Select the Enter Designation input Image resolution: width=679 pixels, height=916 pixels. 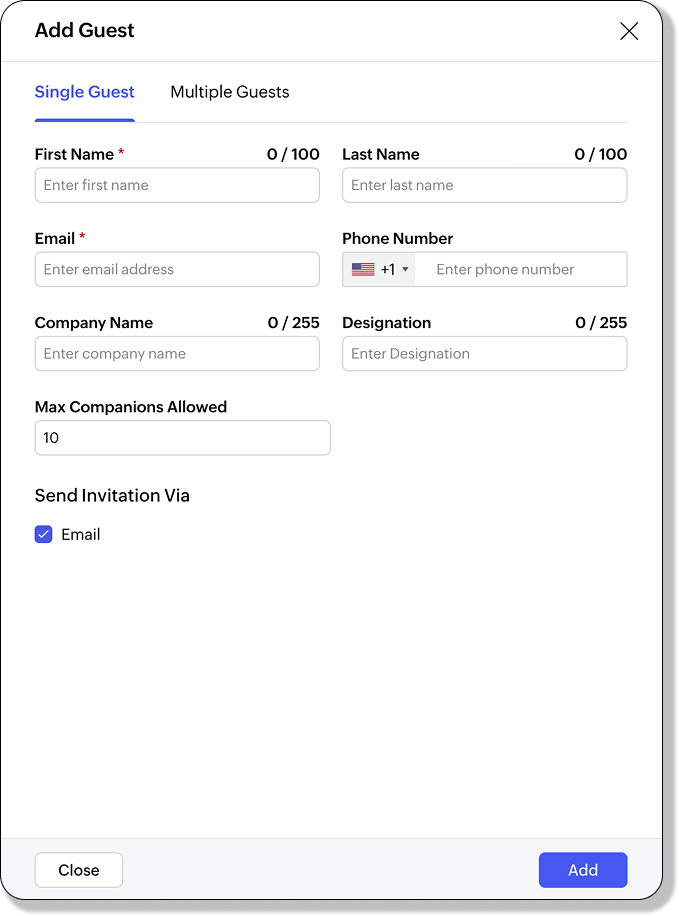pos(484,353)
